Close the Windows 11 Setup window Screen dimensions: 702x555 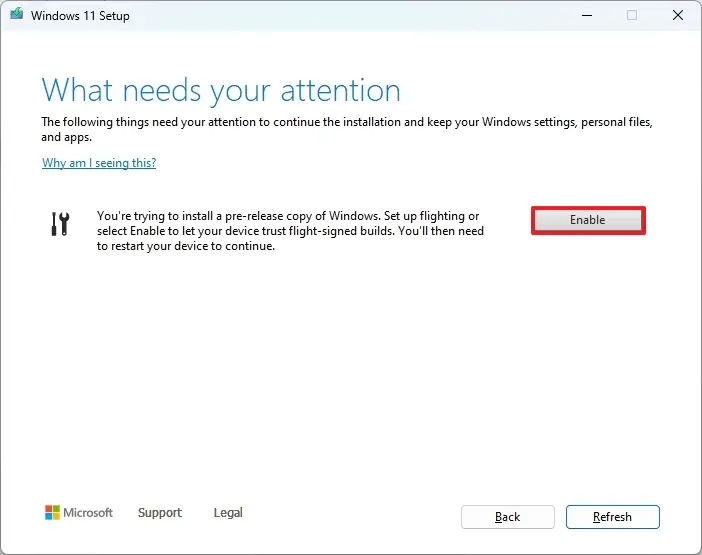pyautogui.click(x=678, y=15)
